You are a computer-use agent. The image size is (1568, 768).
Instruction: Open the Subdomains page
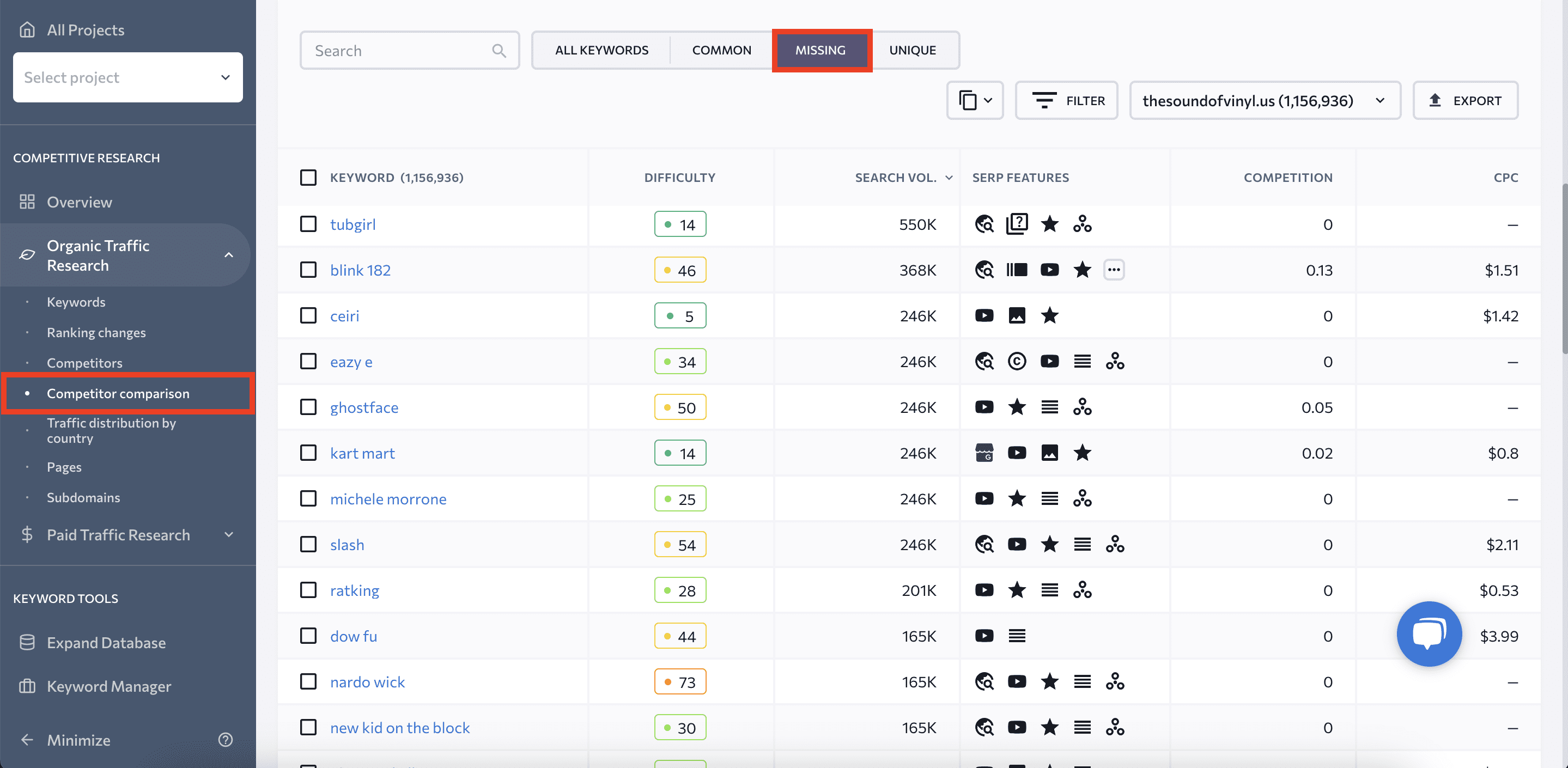(x=83, y=497)
